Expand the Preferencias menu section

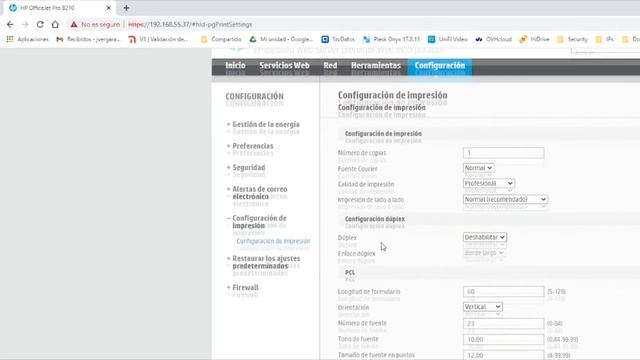tap(250, 146)
